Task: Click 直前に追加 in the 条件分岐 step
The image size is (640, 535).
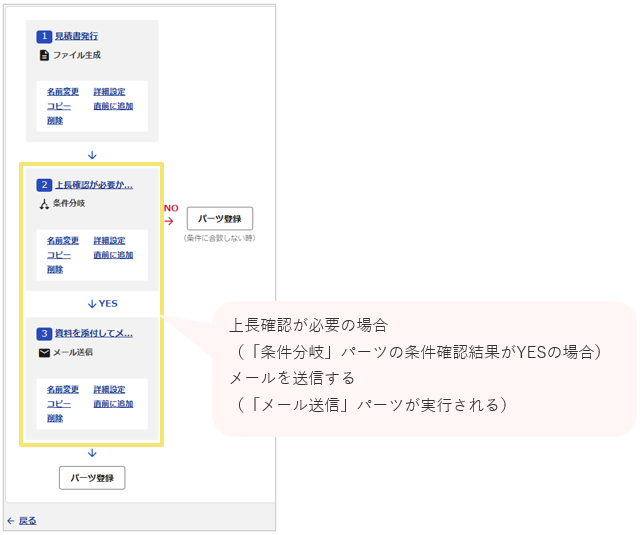Action: (x=113, y=255)
